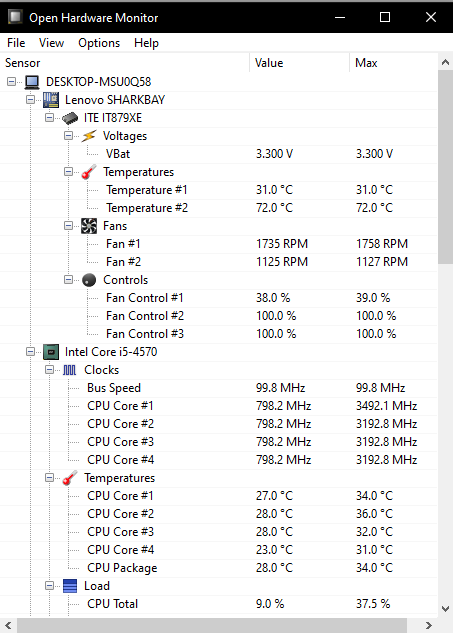Open the View menu
Screen dimensions: 453x633
tap(51, 43)
